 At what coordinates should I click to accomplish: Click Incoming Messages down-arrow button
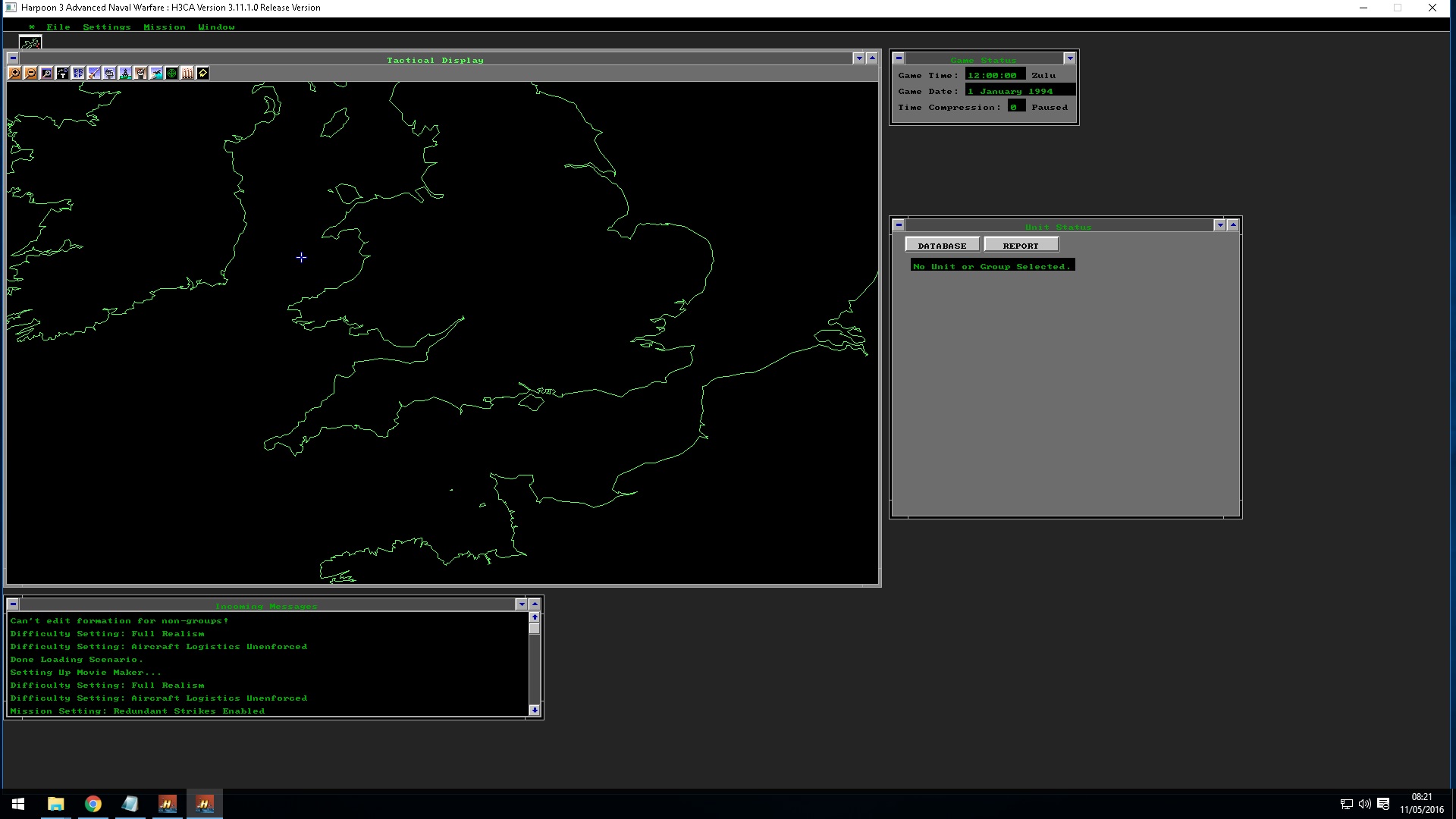[x=521, y=604]
